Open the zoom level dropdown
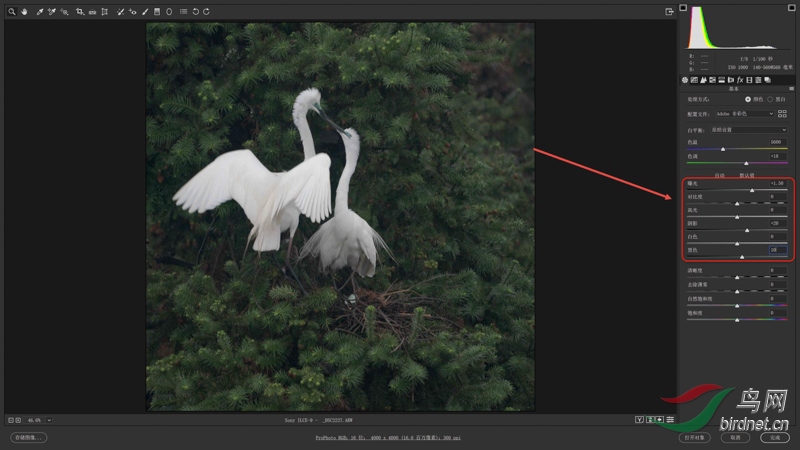This screenshot has width=800, height=450. 49,420
